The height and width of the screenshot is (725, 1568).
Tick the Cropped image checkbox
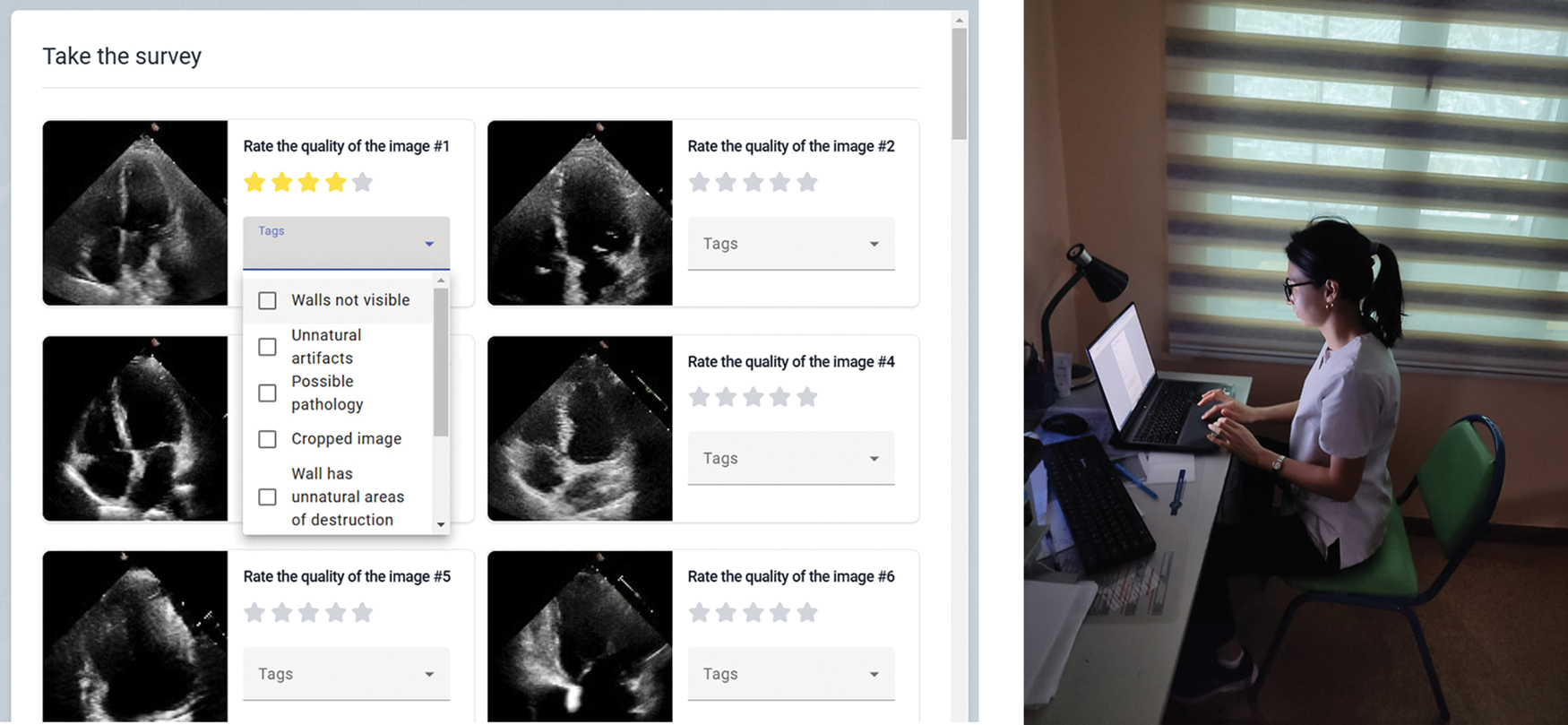pos(267,439)
